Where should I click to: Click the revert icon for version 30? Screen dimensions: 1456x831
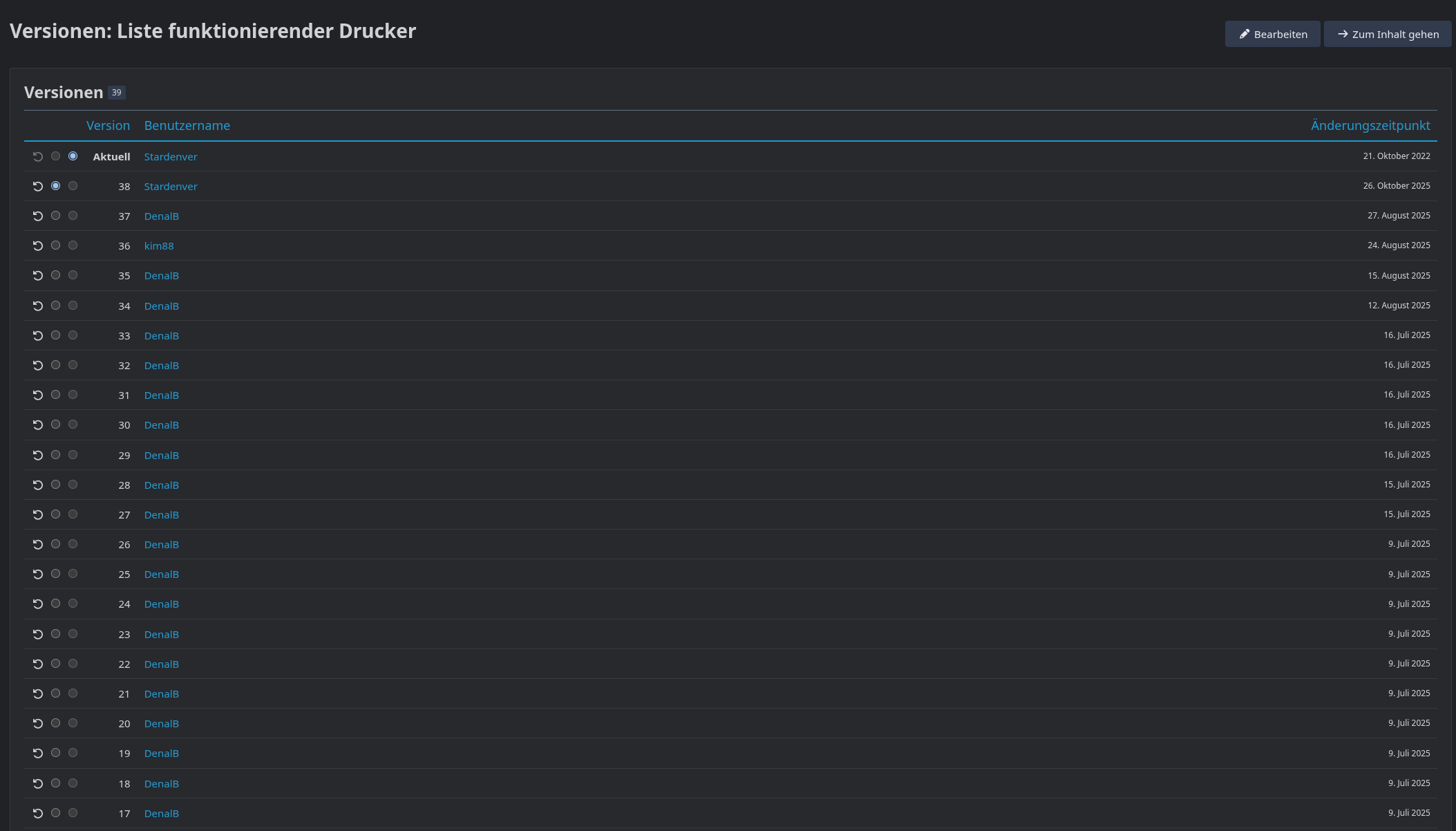(x=38, y=425)
